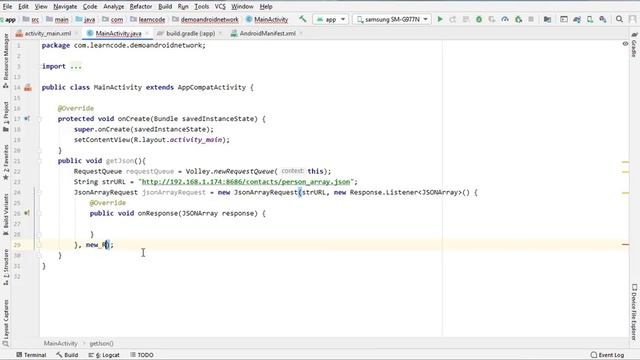Open the VCS menu
Image resolution: width=640 pixels, height=360 pixels.
click(x=220, y=7)
